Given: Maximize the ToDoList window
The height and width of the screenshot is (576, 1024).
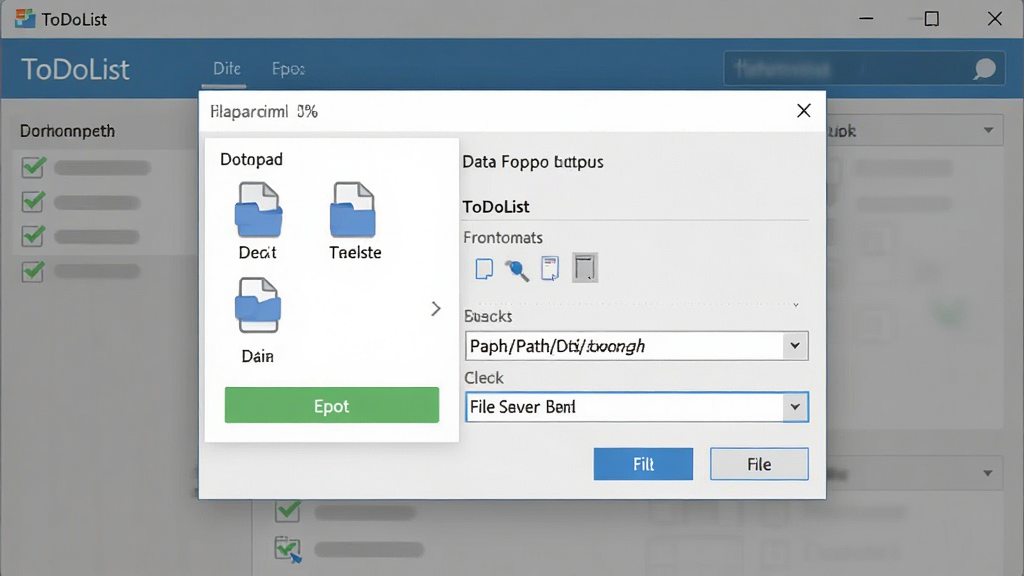Looking at the screenshot, I should point(932,19).
